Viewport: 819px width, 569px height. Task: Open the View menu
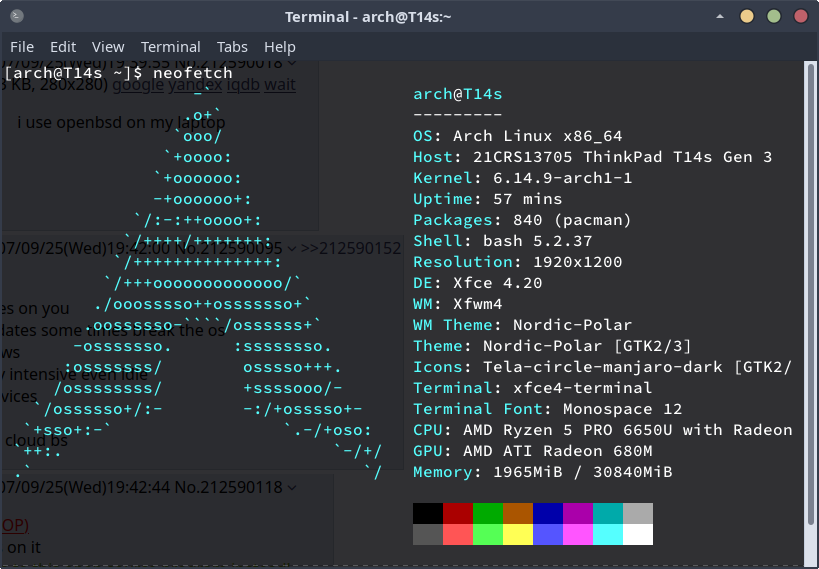108,47
